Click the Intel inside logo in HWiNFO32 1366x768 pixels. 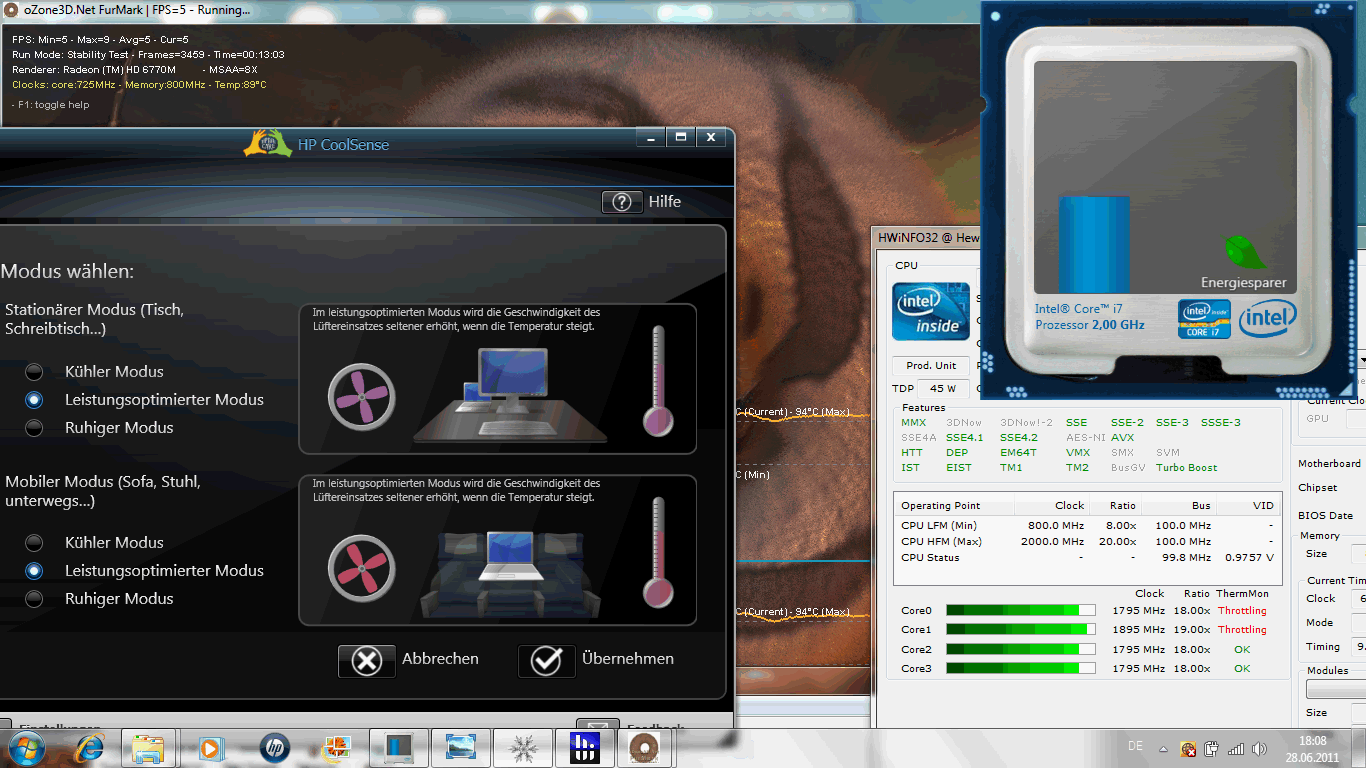(x=931, y=311)
